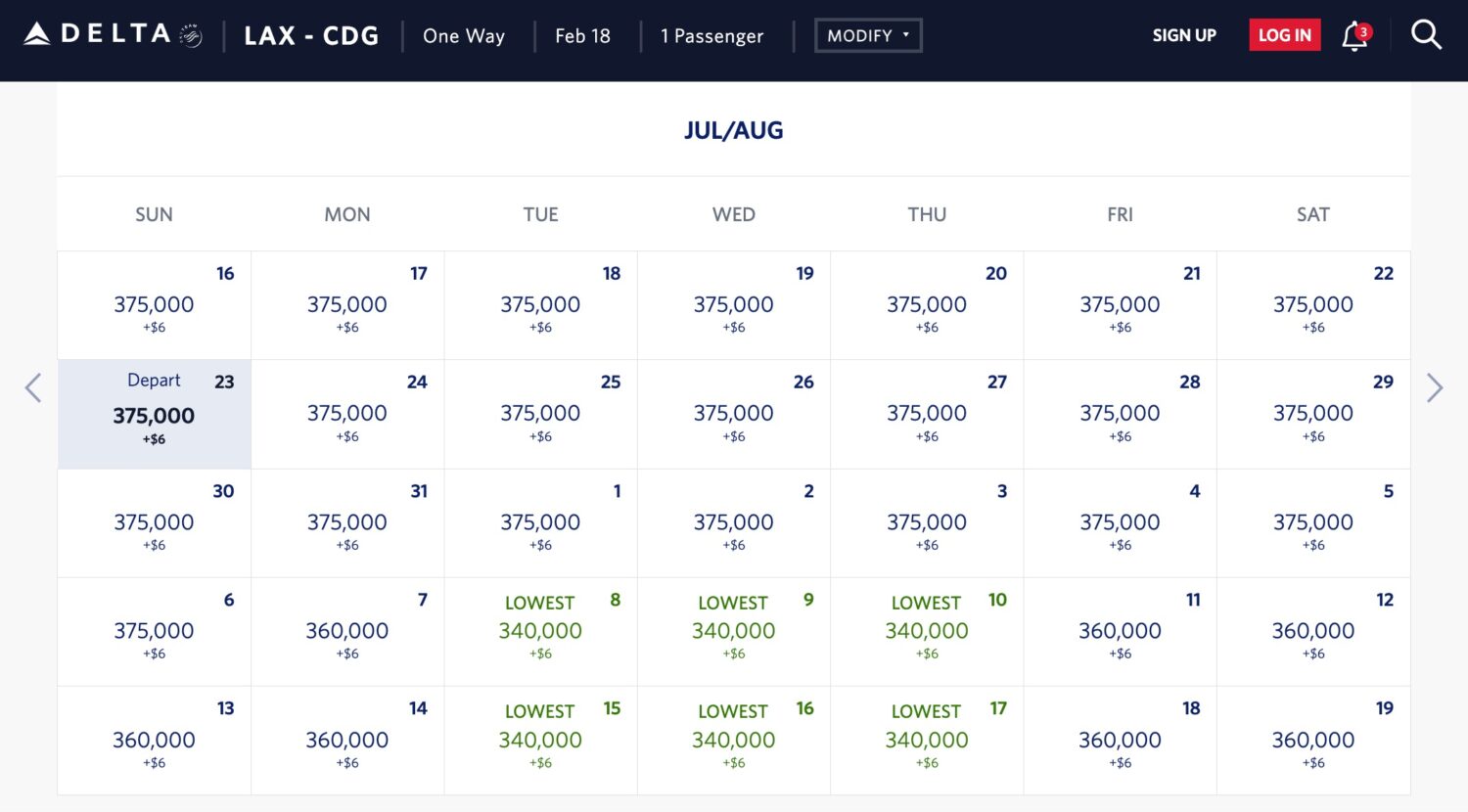Click the Feb 18 date in header
The height and width of the screenshot is (812, 1468).
tap(582, 36)
